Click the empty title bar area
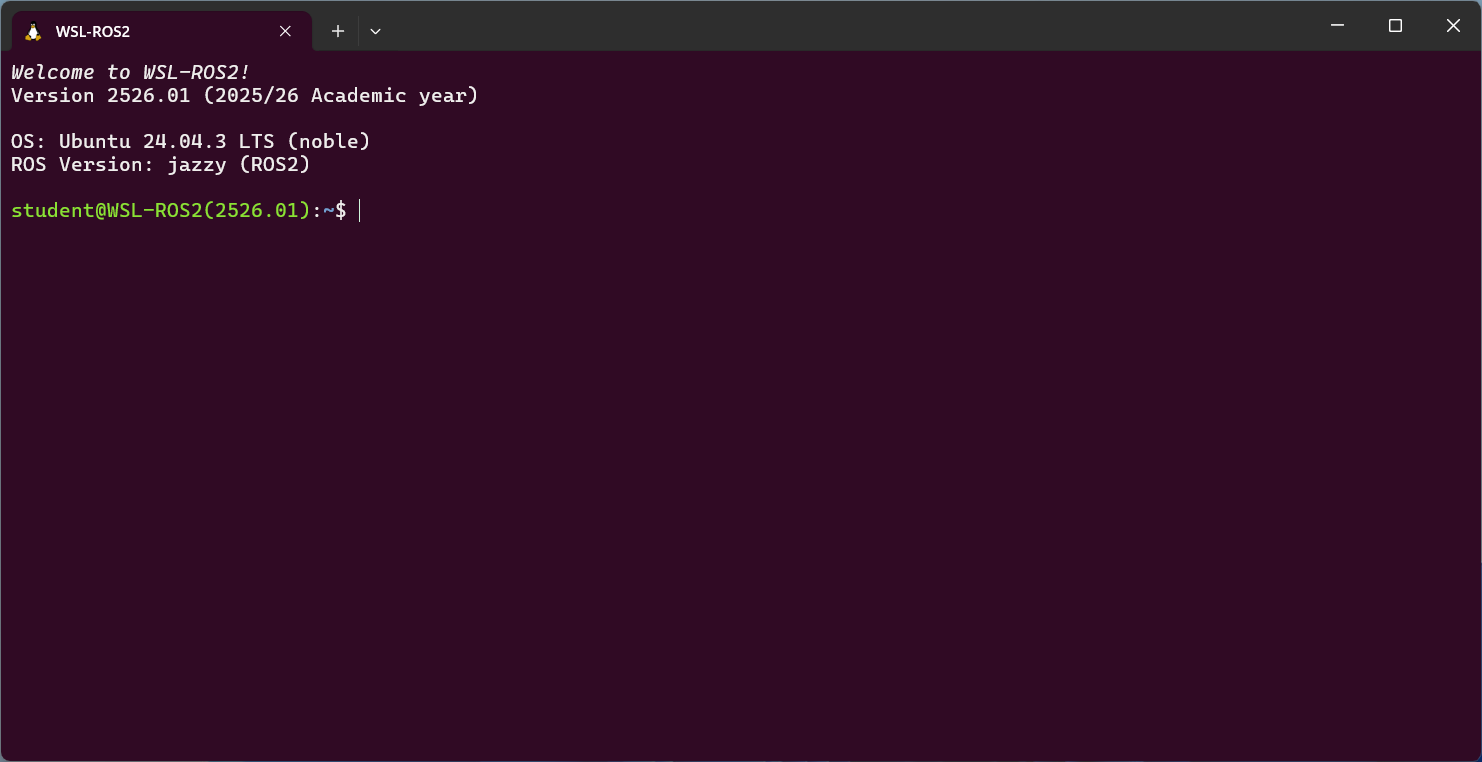Screen dimensions: 1482x762 click(x=850, y=26)
